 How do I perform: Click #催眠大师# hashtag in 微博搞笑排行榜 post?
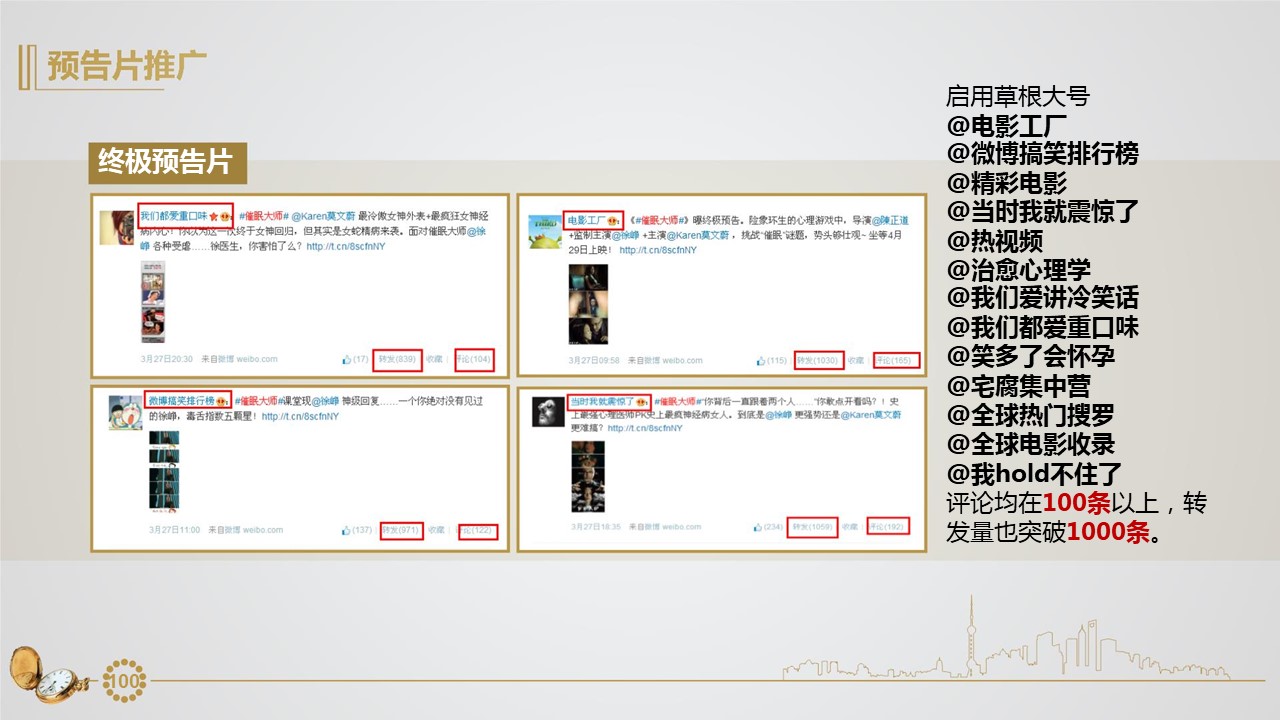point(261,400)
